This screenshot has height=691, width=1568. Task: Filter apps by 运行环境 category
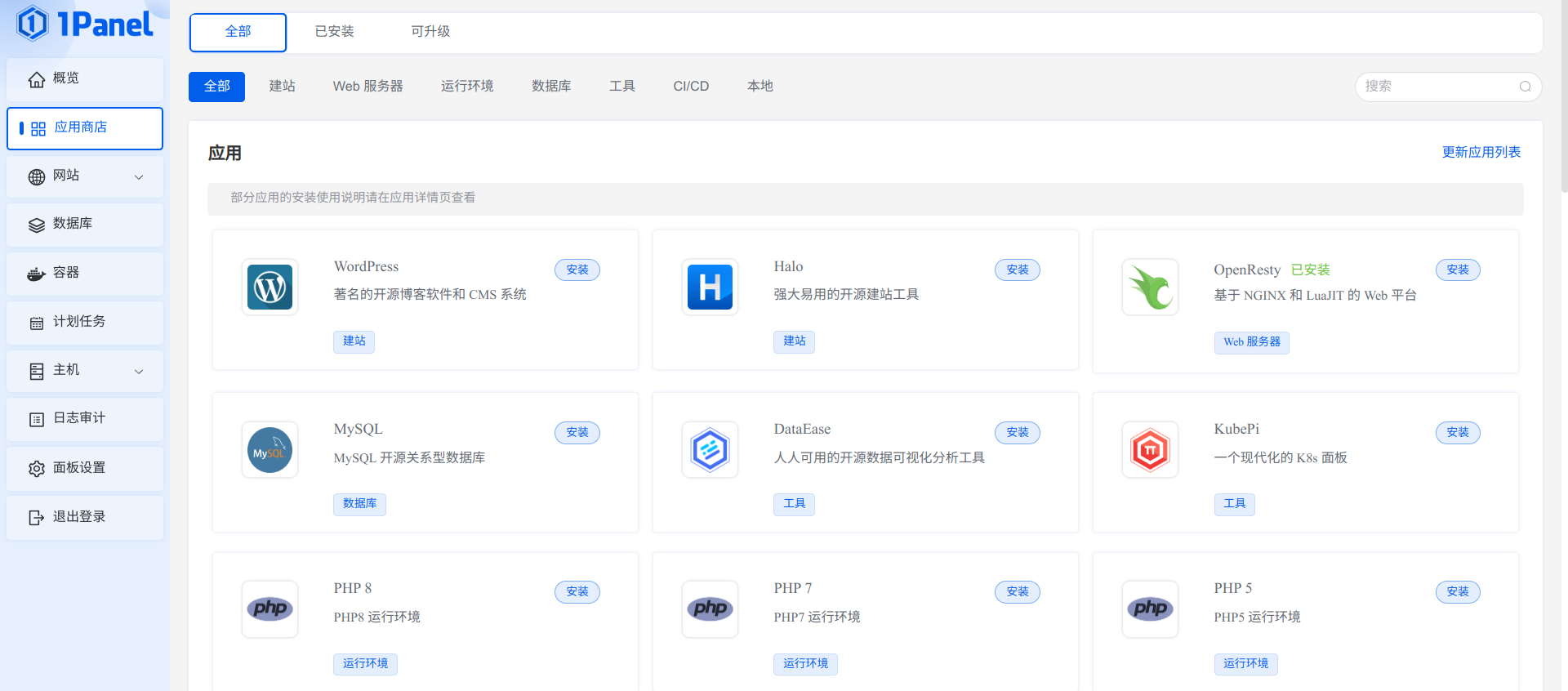pyautogui.click(x=467, y=87)
